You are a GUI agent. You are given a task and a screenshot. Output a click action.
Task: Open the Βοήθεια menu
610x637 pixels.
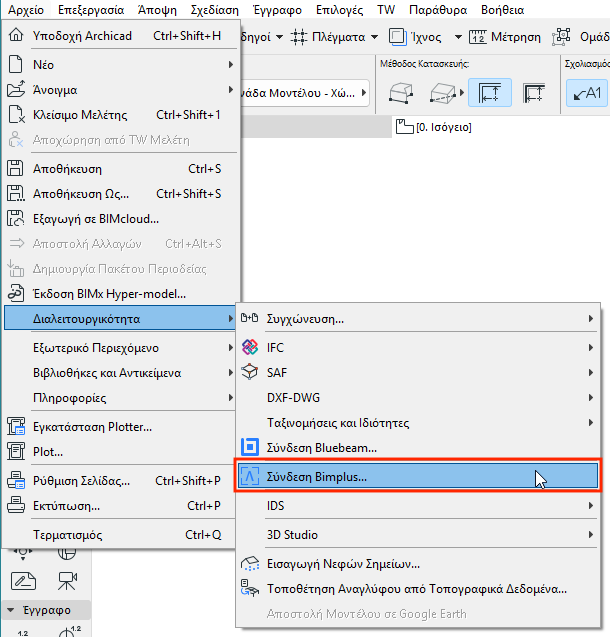(503, 10)
